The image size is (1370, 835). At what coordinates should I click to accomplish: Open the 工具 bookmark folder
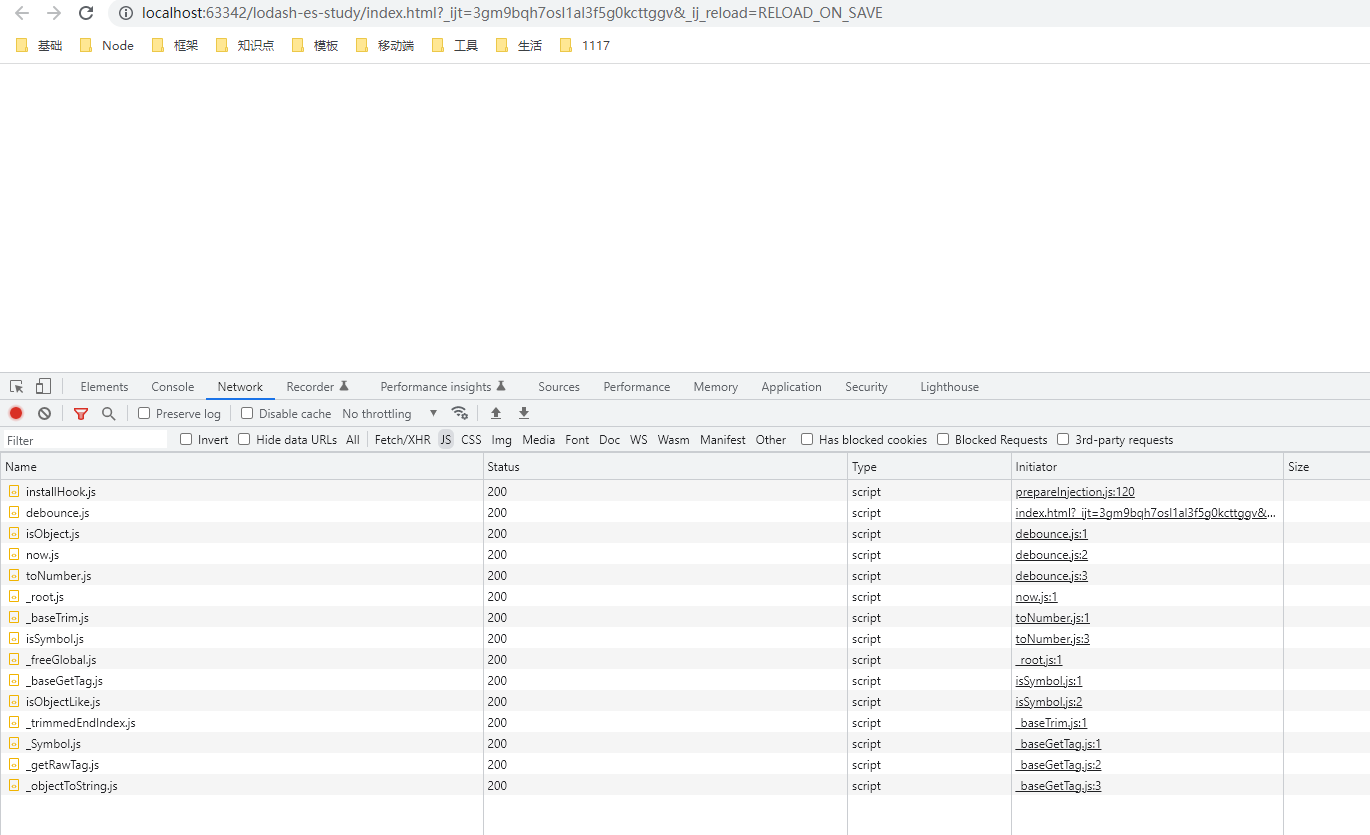(455, 45)
